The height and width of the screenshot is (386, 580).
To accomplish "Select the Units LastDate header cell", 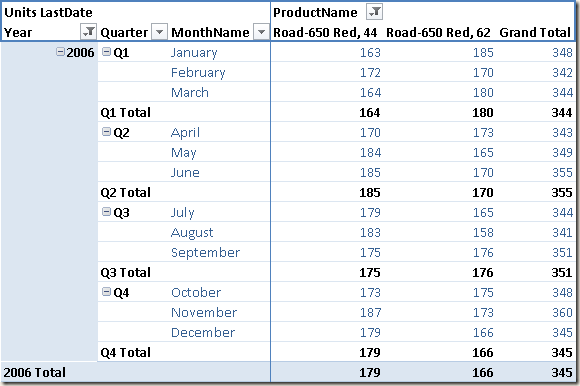I will tap(48, 13).
